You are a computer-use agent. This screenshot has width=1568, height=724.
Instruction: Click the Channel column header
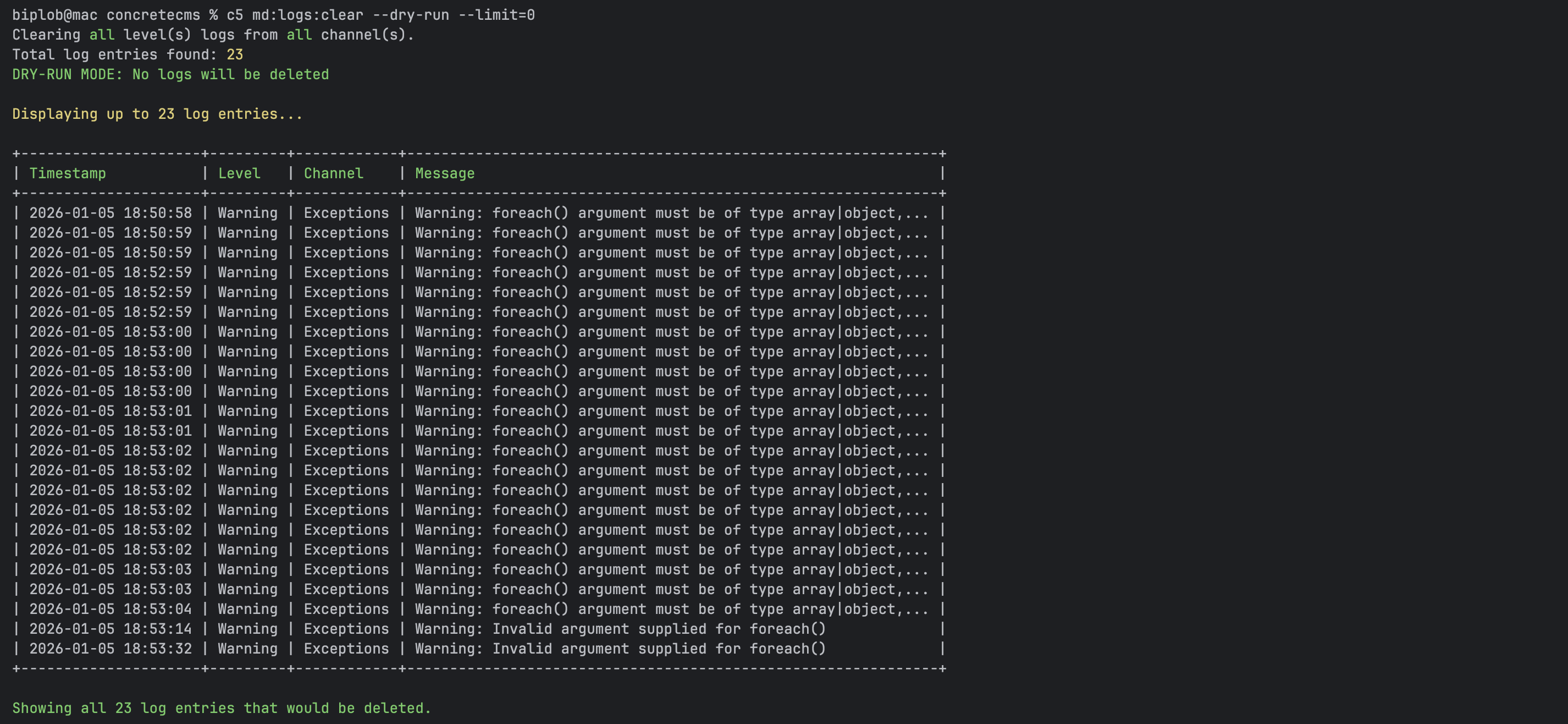pyautogui.click(x=334, y=173)
